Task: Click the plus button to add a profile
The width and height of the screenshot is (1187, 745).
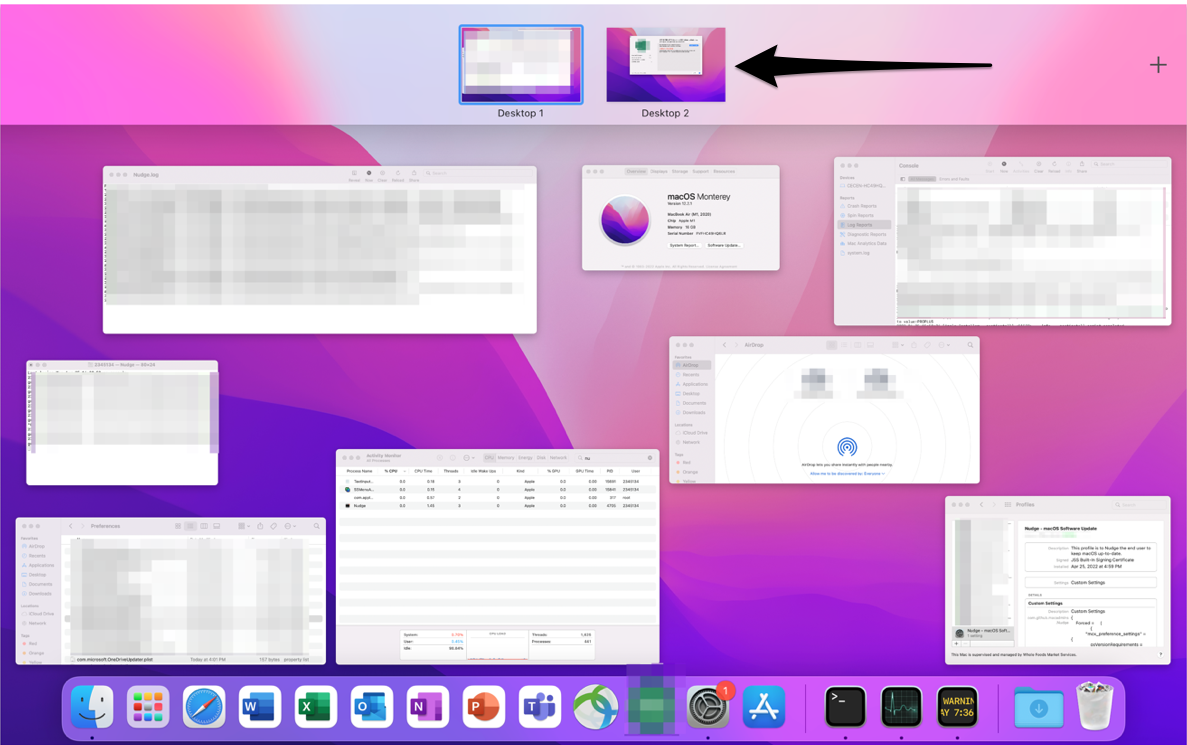Action: 956,644
